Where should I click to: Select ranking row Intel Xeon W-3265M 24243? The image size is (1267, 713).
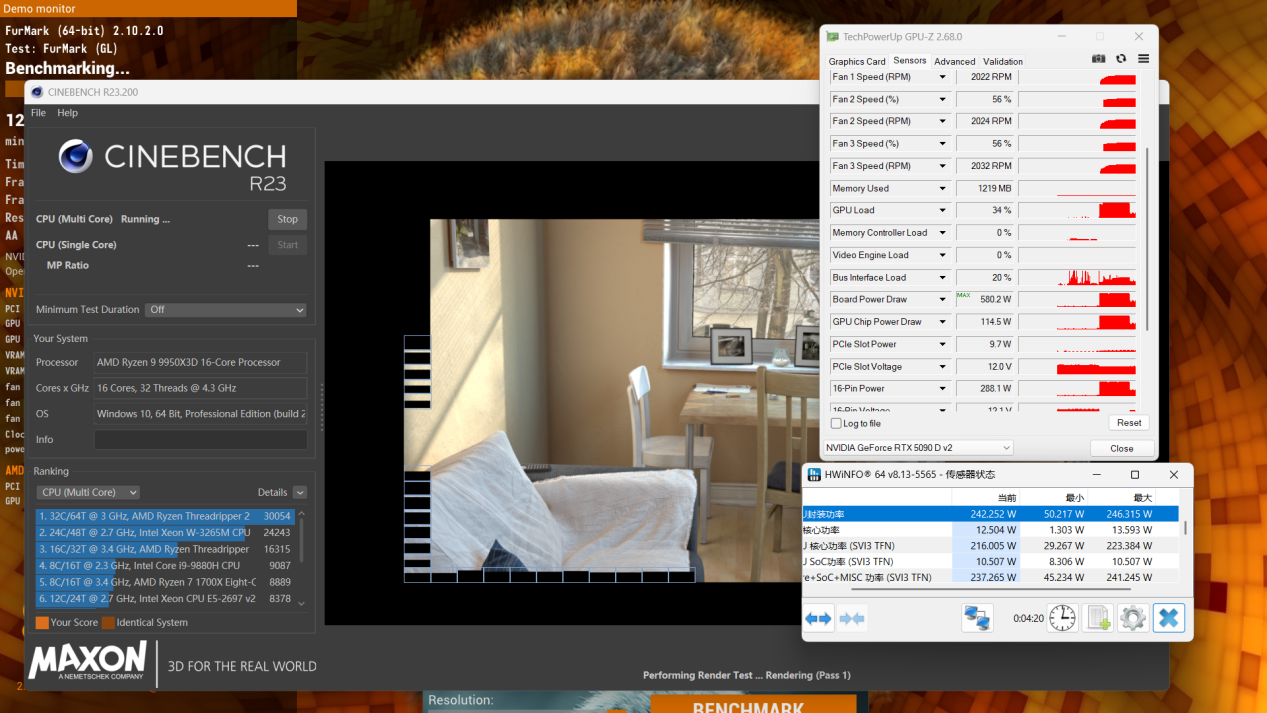pos(165,533)
